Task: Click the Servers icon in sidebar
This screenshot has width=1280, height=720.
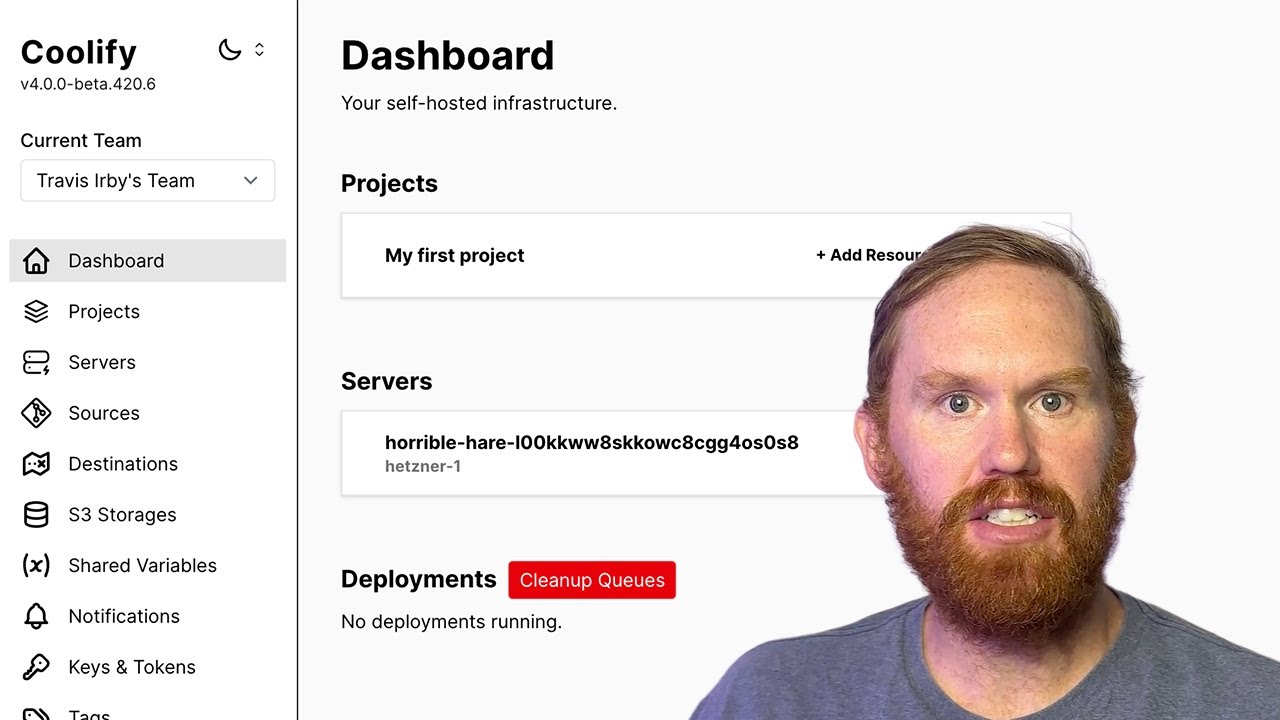Action: pos(36,363)
